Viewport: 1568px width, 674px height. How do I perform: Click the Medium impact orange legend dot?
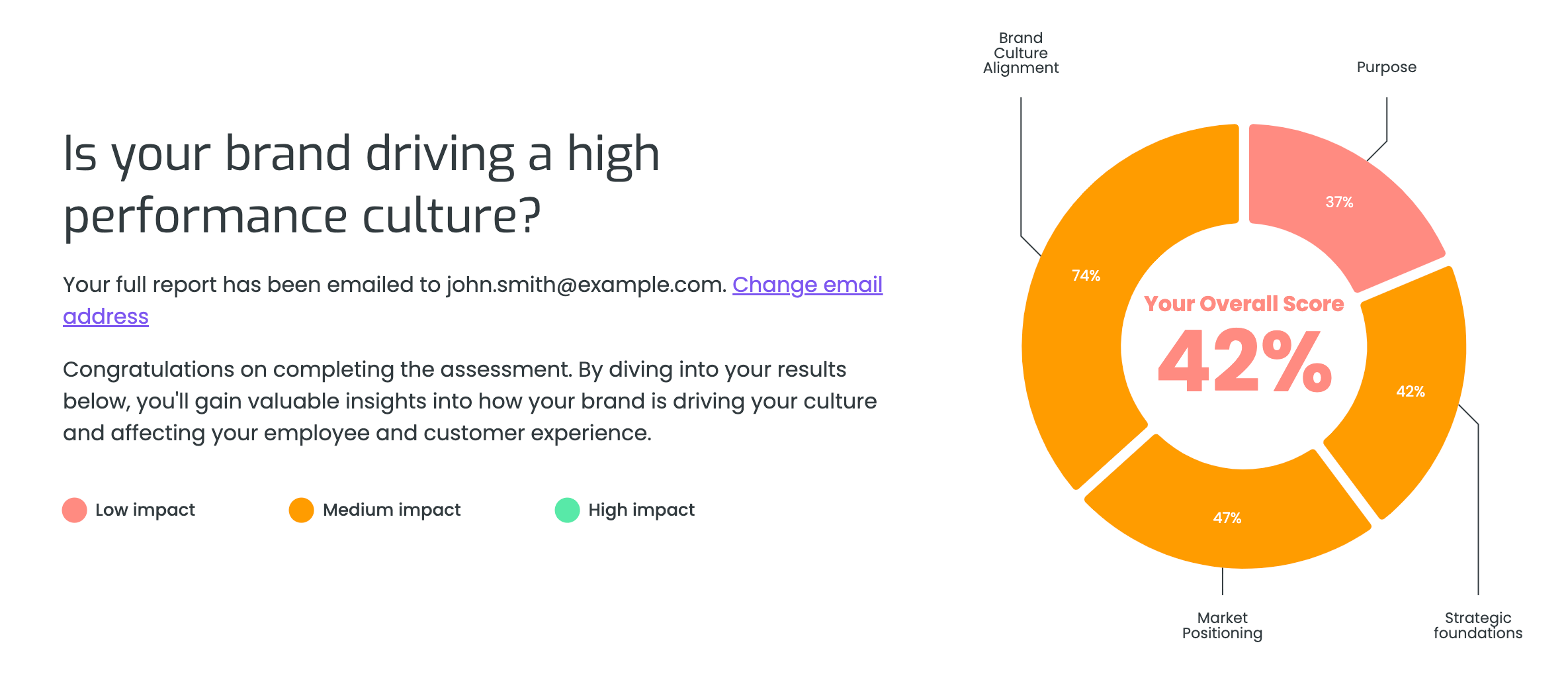click(x=302, y=510)
